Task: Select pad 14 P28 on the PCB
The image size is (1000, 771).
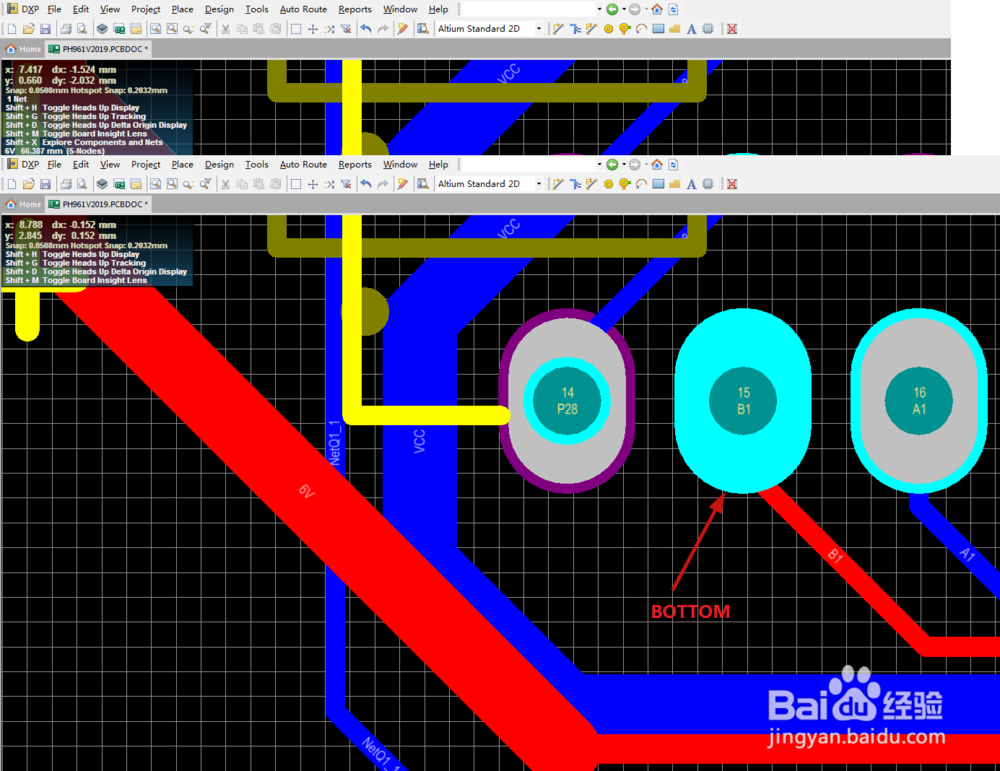Action: [x=567, y=400]
